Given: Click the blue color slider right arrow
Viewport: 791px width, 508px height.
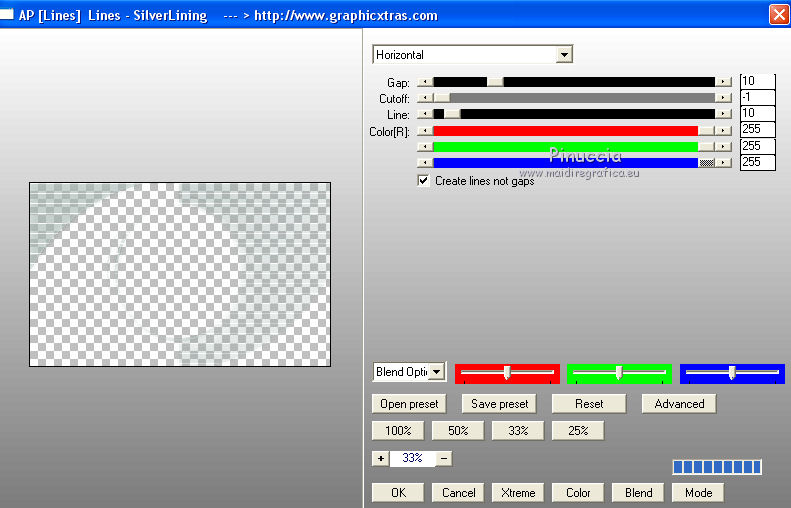Looking at the screenshot, I should [x=723, y=163].
